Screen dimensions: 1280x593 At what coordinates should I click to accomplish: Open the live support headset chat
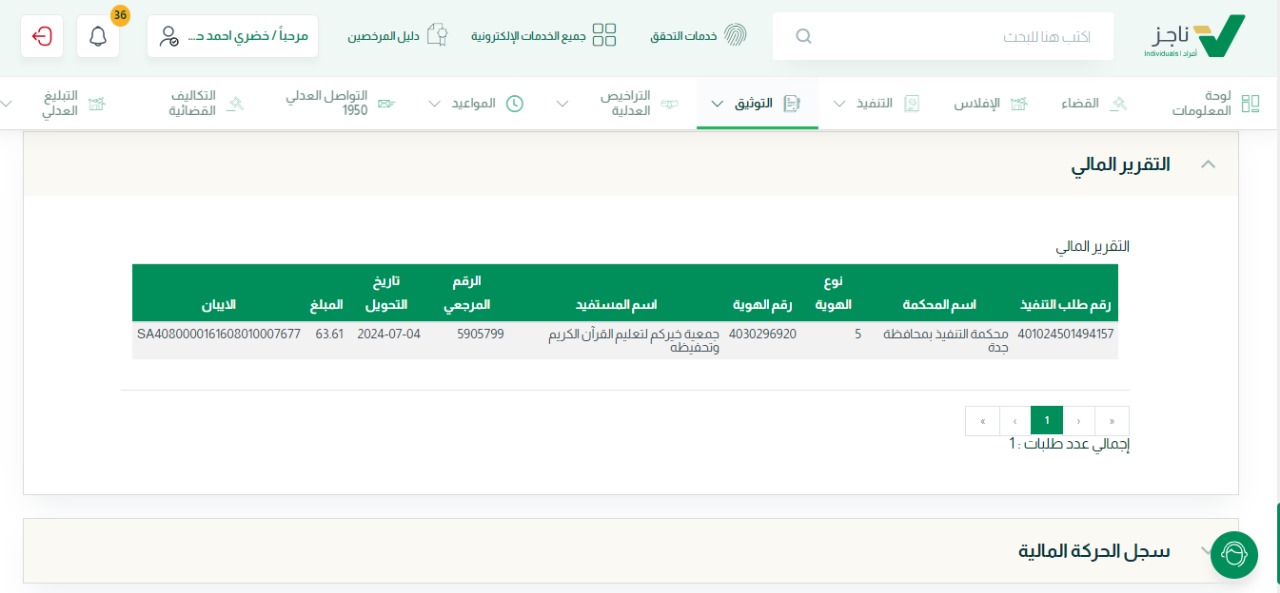(1234, 554)
